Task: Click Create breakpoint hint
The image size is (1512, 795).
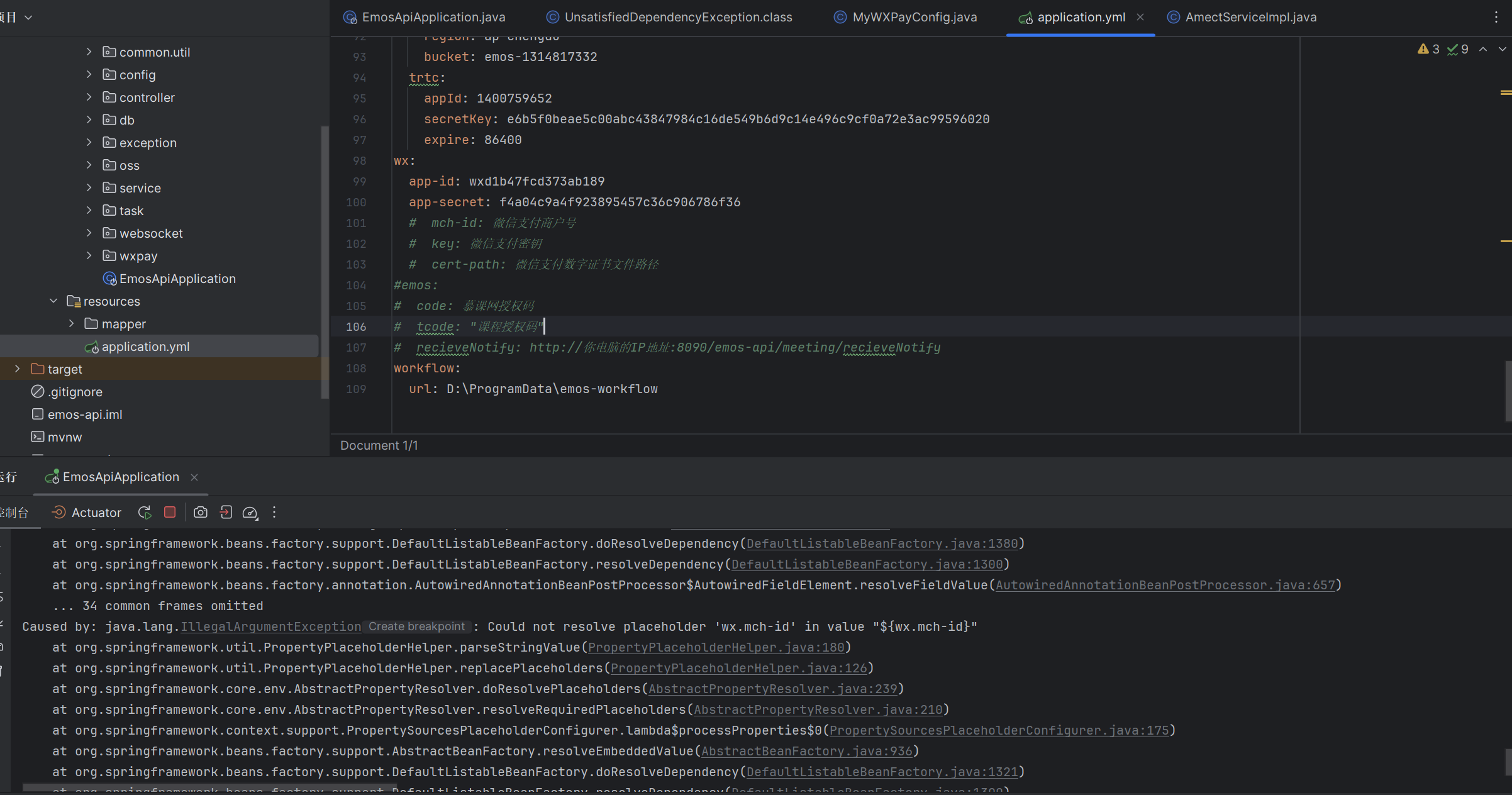Action: 416,626
